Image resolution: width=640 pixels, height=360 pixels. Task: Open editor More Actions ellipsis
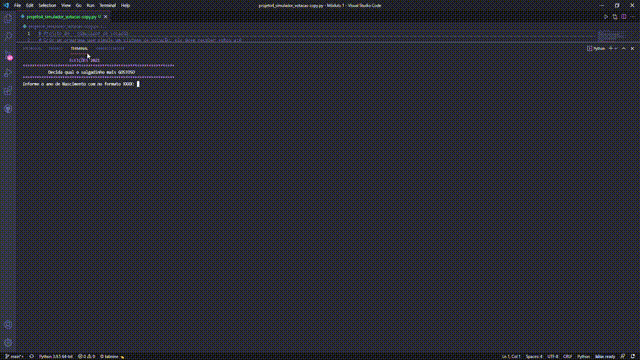pyautogui.click(x=633, y=17)
